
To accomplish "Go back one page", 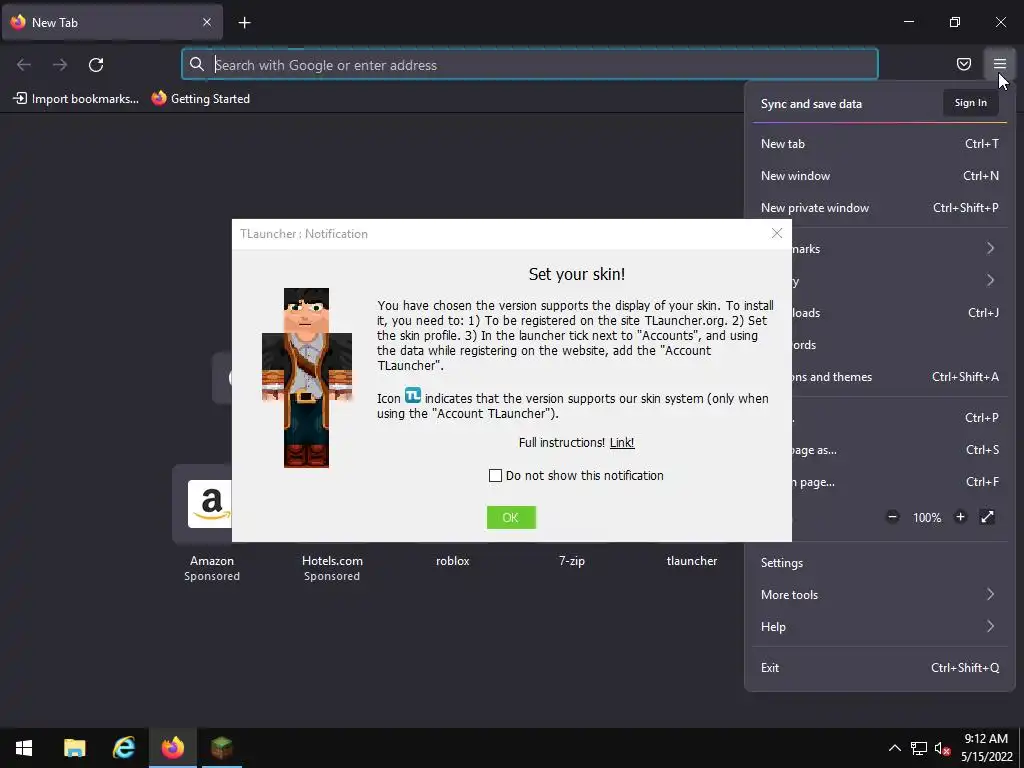I will (24, 65).
